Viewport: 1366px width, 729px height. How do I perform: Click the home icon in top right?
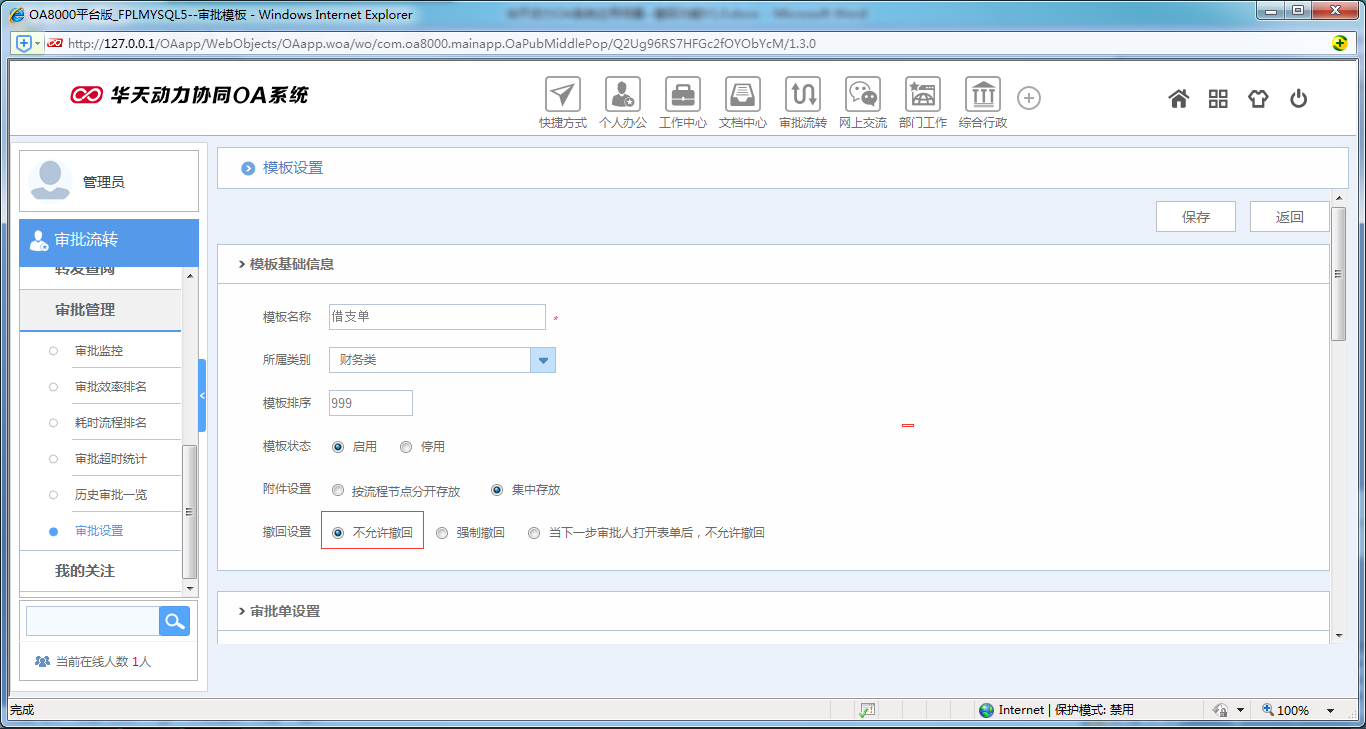(1178, 98)
